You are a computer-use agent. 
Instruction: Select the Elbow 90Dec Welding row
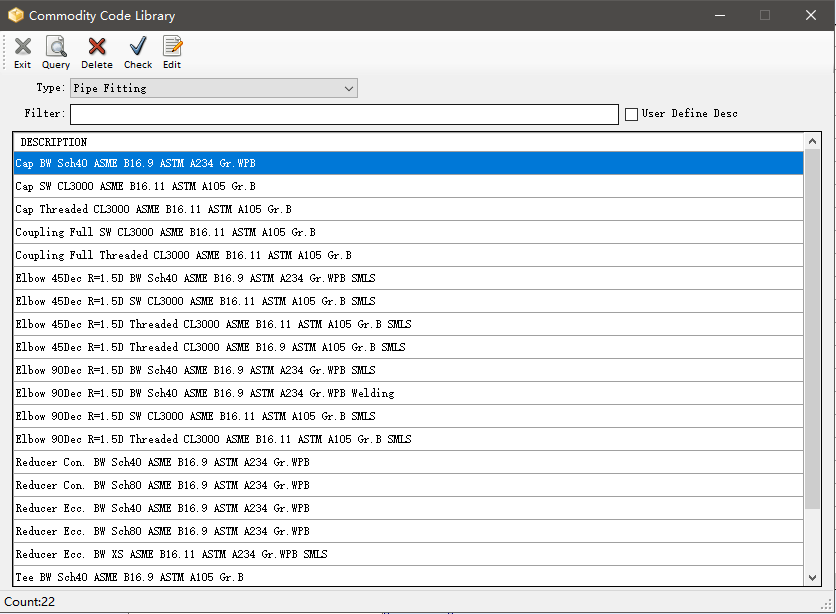pyautogui.click(x=300, y=393)
